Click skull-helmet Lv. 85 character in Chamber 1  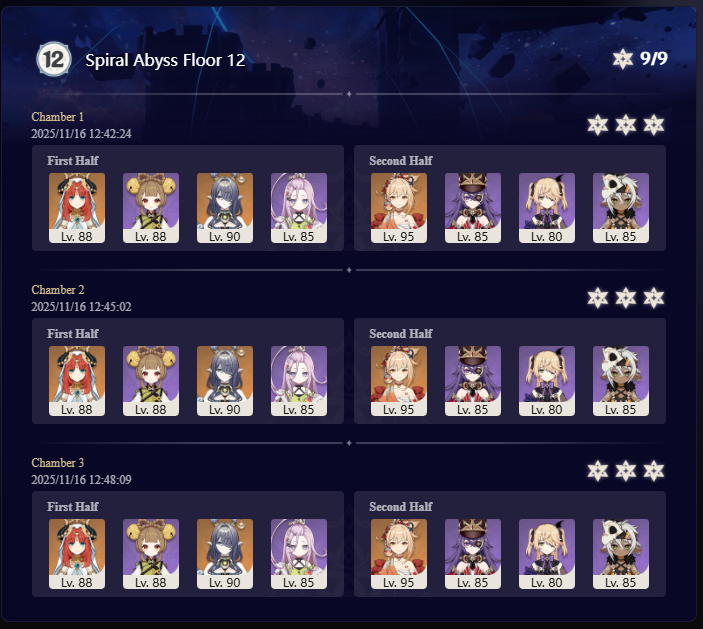(x=621, y=208)
